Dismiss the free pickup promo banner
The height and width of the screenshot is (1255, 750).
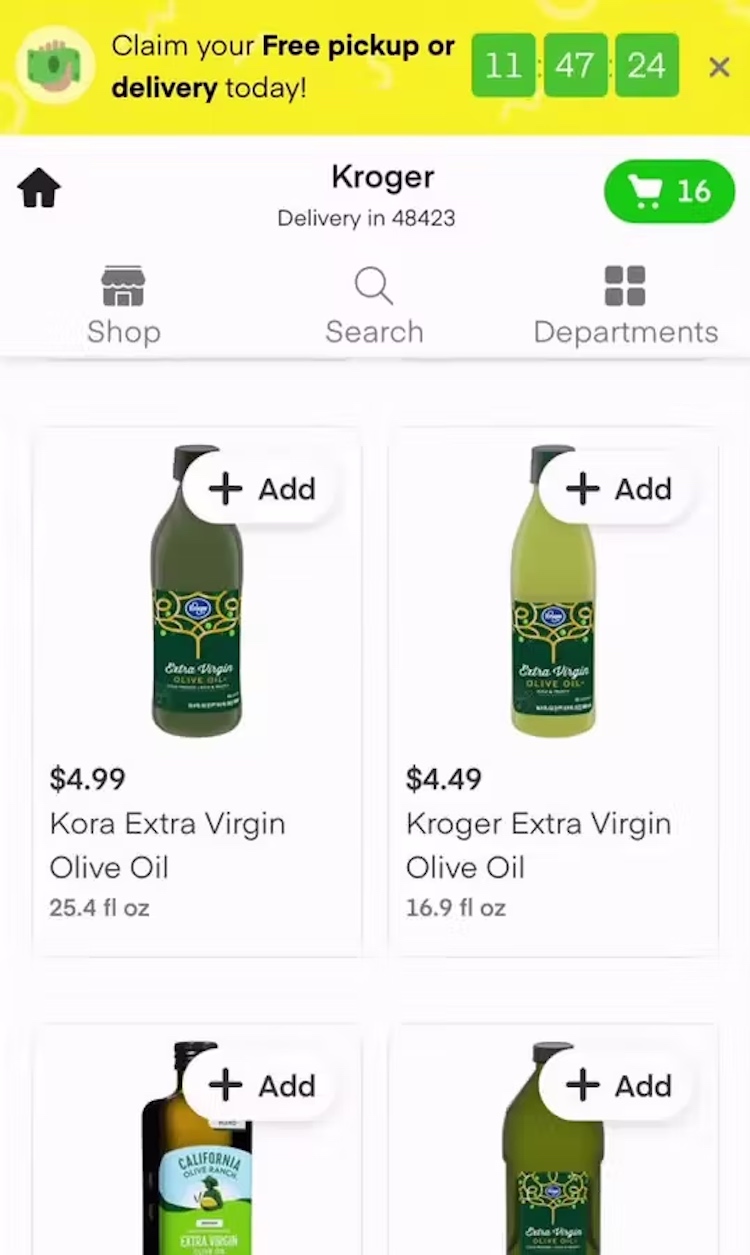tap(718, 67)
